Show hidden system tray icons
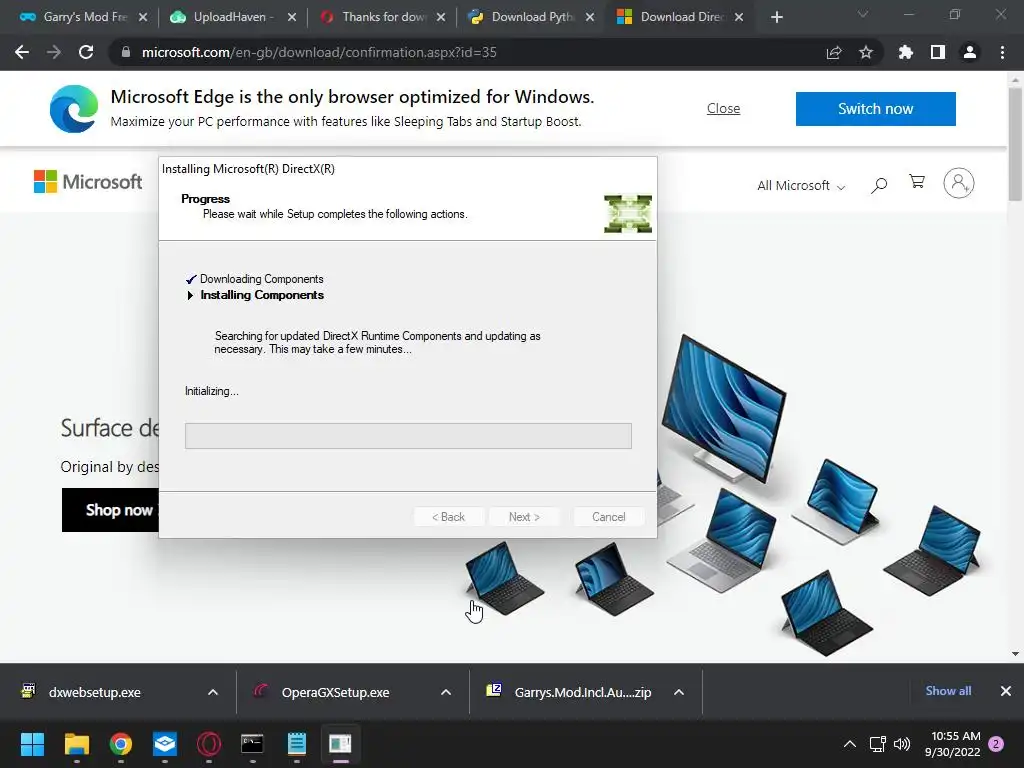Image resolution: width=1024 pixels, height=768 pixels. click(850, 744)
